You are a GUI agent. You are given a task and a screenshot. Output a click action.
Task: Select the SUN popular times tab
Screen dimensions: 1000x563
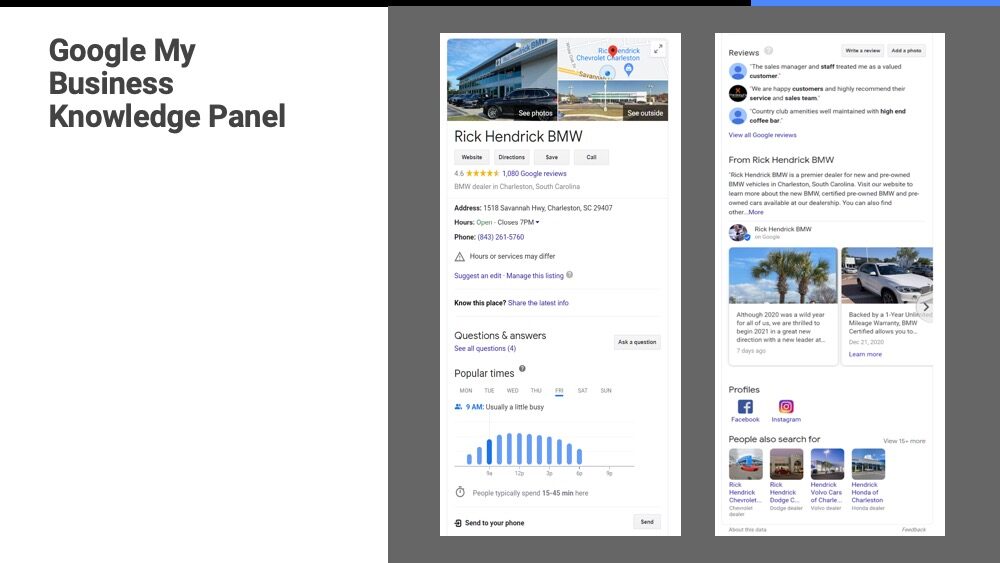pyautogui.click(x=606, y=390)
